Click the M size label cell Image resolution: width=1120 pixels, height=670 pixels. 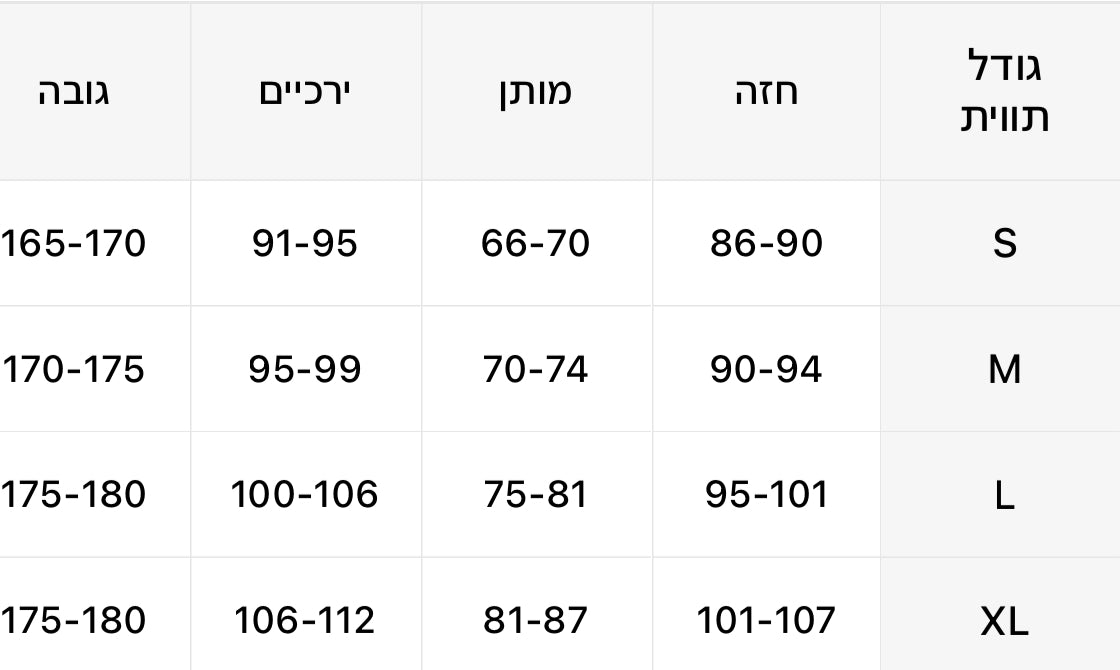(1003, 370)
